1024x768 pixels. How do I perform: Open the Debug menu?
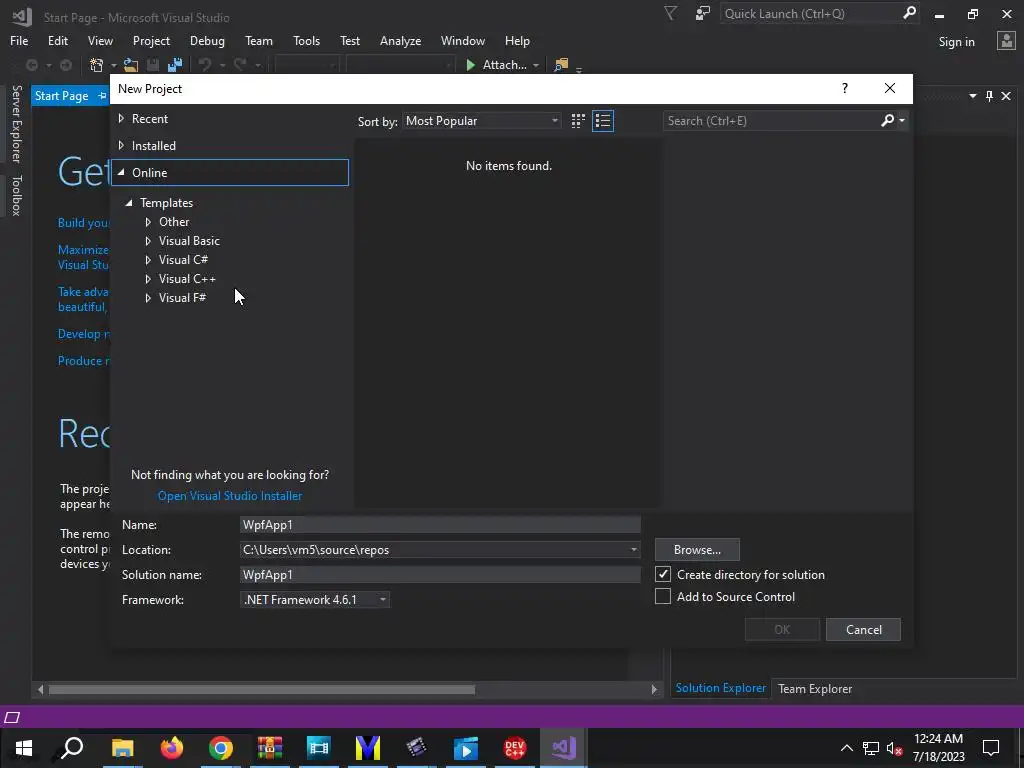(x=207, y=40)
